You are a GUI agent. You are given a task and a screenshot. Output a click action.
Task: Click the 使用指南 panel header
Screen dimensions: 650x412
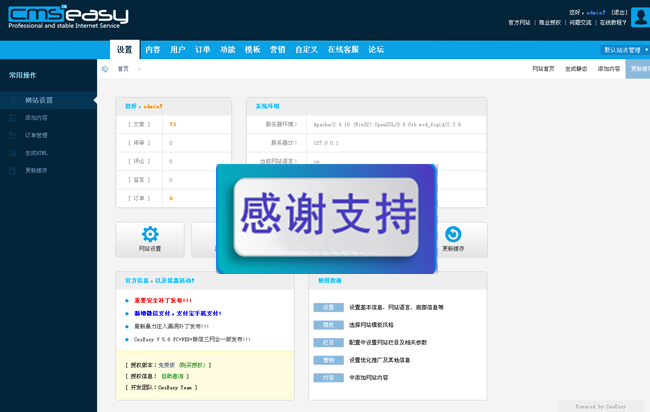click(x=398, y=281)
